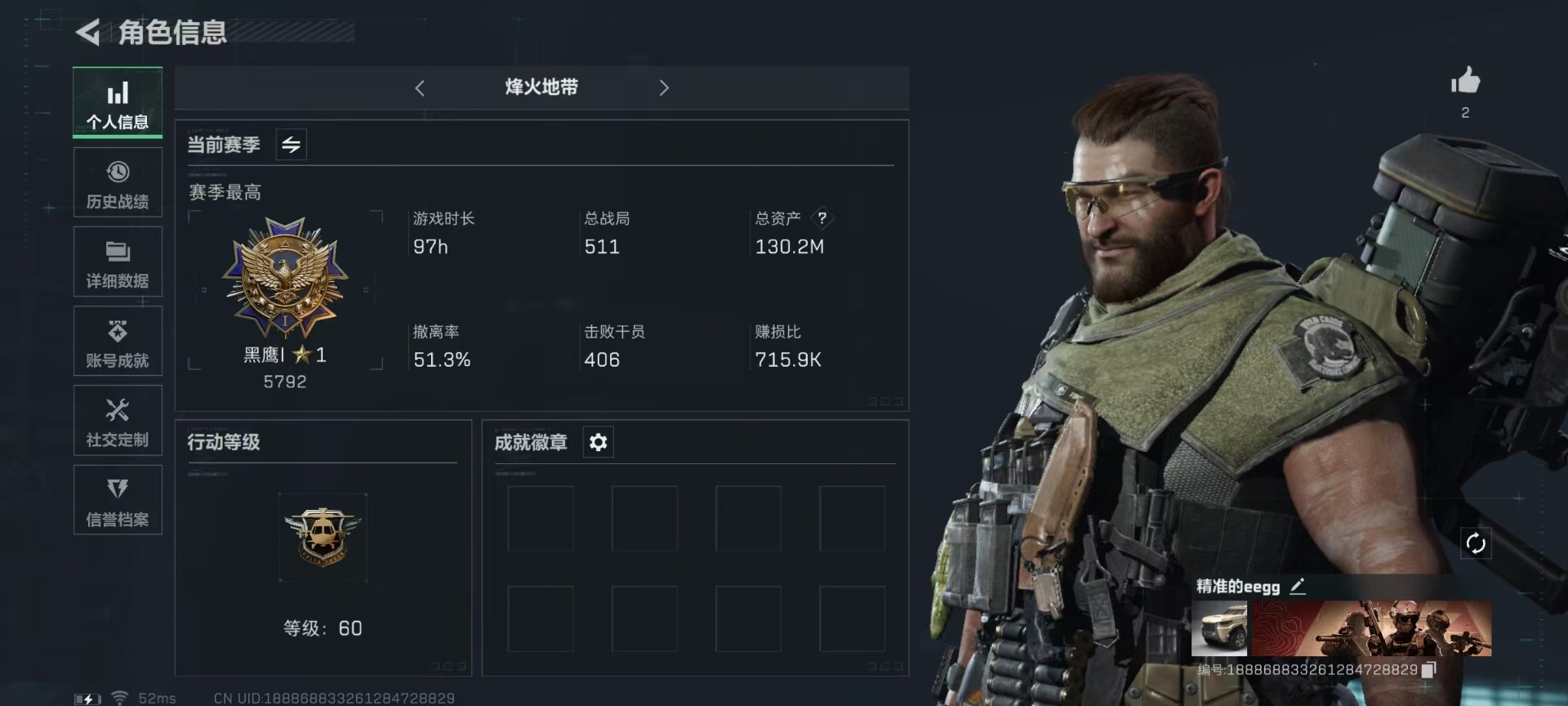Click the 黑鹰 rank emblem

point(285,278)
